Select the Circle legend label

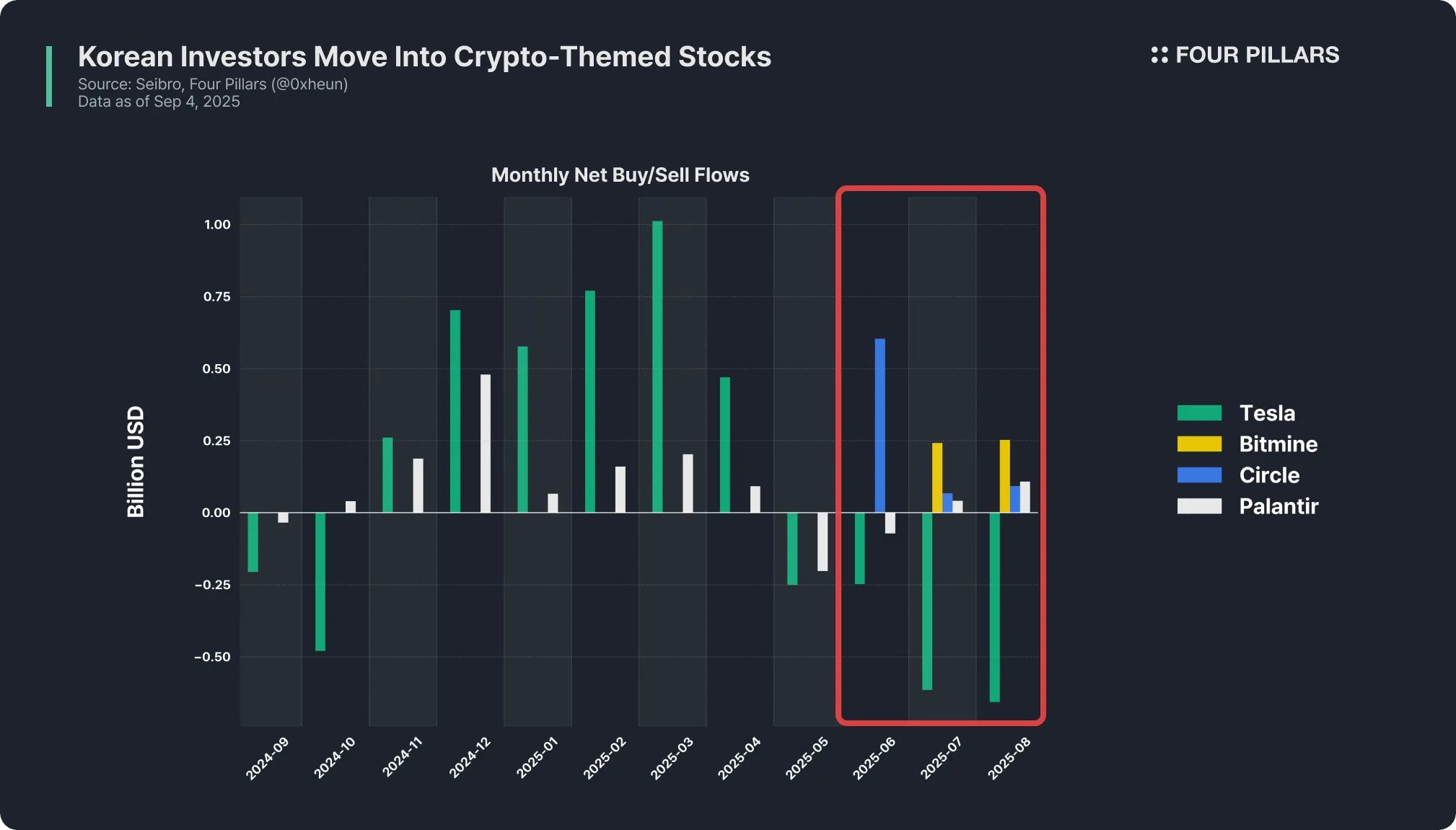tap(1269, 475)
